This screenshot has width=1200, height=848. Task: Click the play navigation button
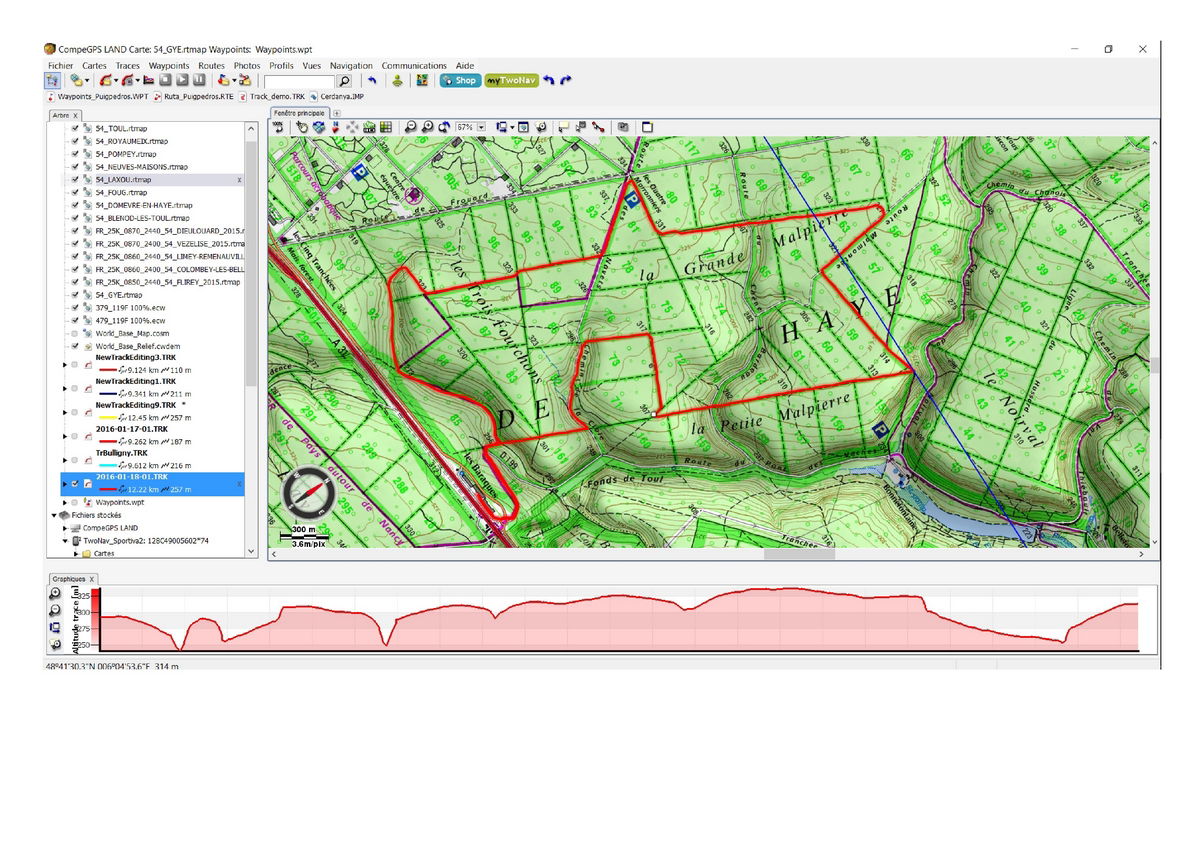183,80
